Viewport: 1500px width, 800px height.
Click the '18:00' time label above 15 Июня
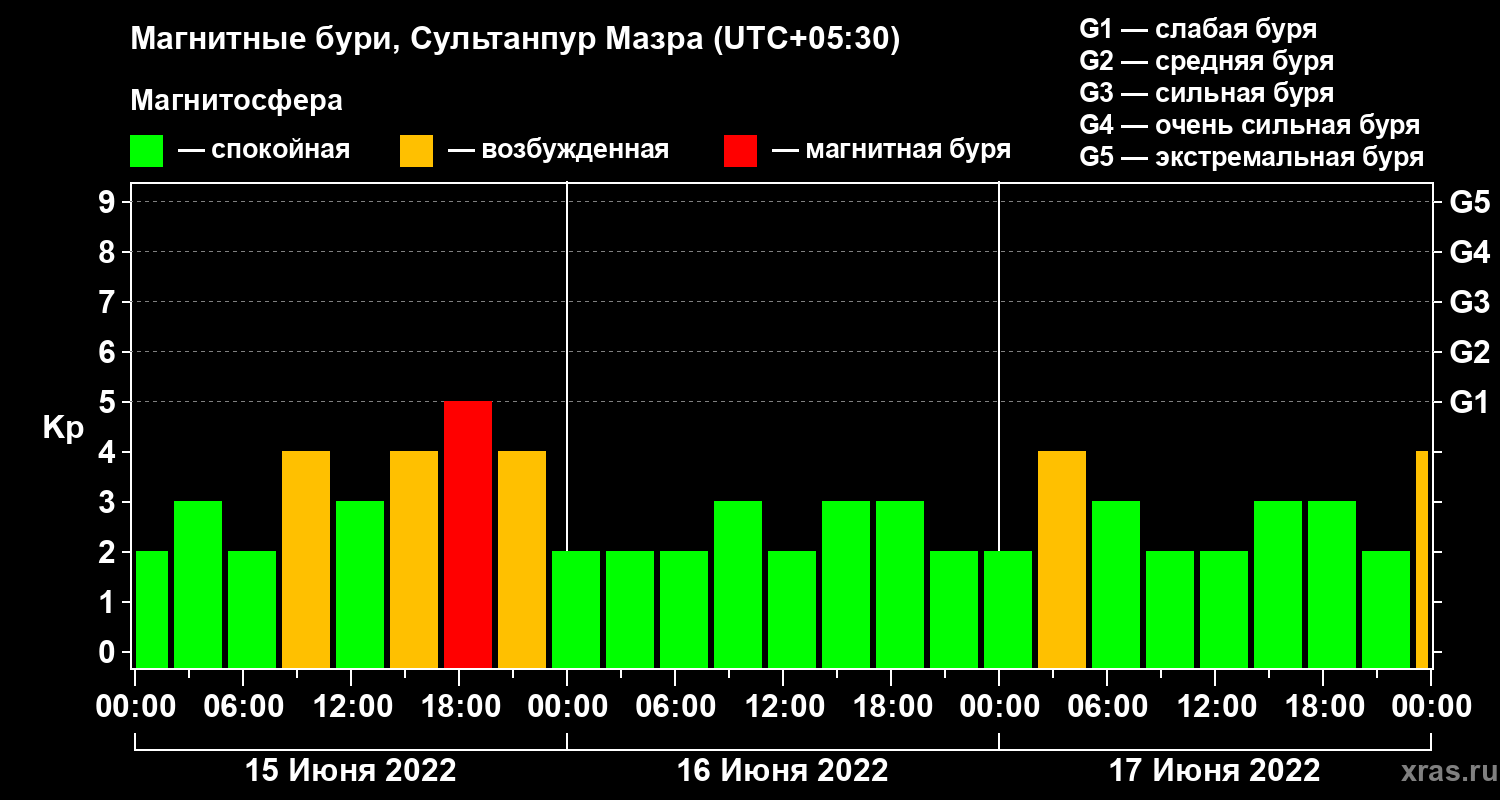[x=459, y=707]
